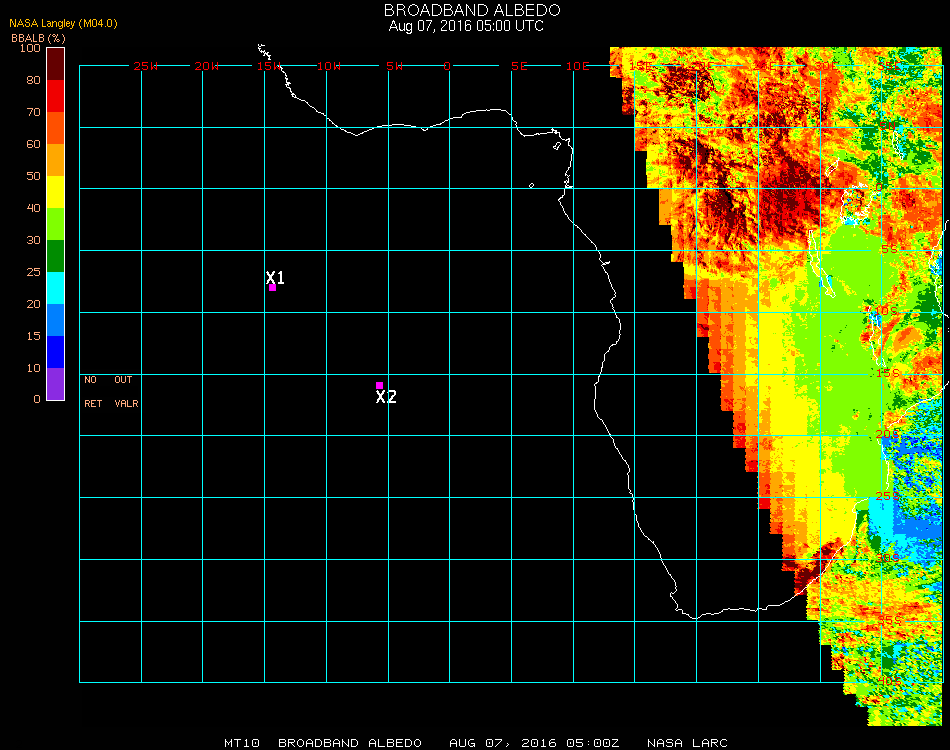Click the dark red 80-100 colorbar segment
The height and width of the screenshot is (750, 950).
(55, 64)
